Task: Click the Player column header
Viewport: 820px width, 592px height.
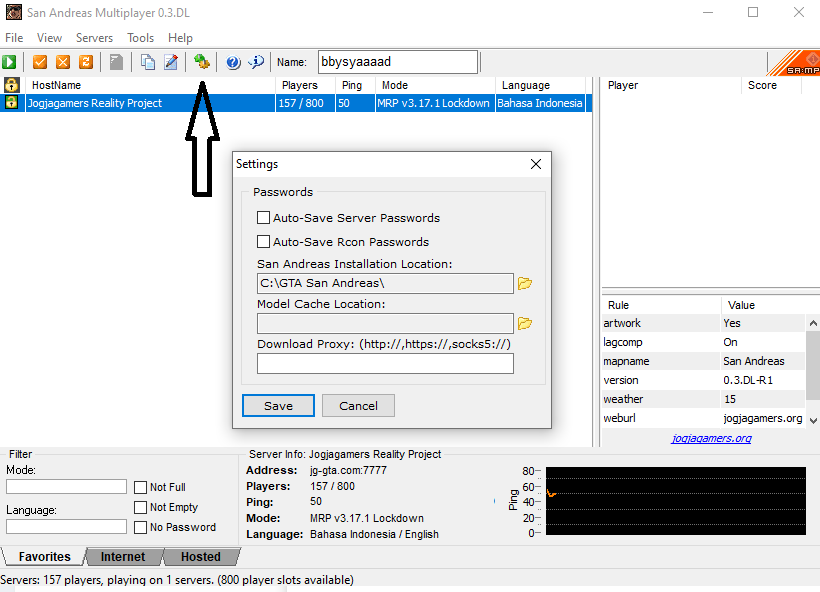Action: (671, 85)
